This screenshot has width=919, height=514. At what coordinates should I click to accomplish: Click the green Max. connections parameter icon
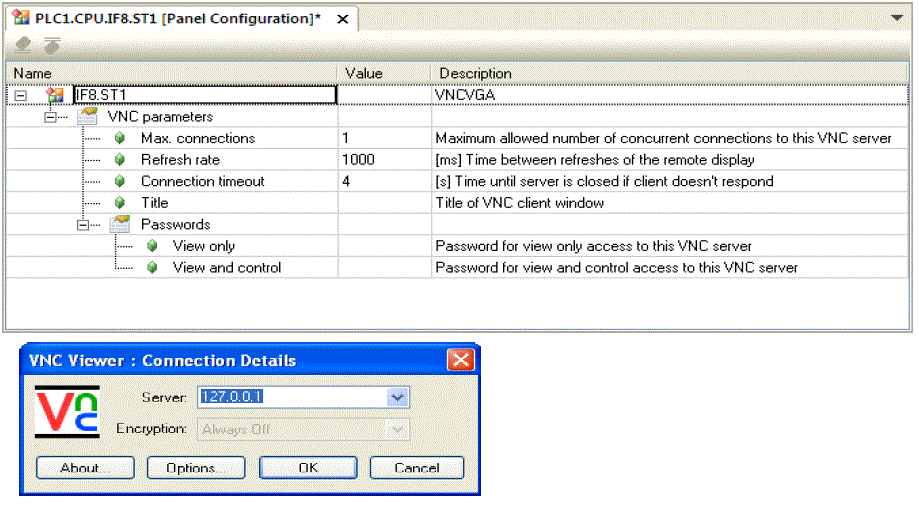click(120, 138)
